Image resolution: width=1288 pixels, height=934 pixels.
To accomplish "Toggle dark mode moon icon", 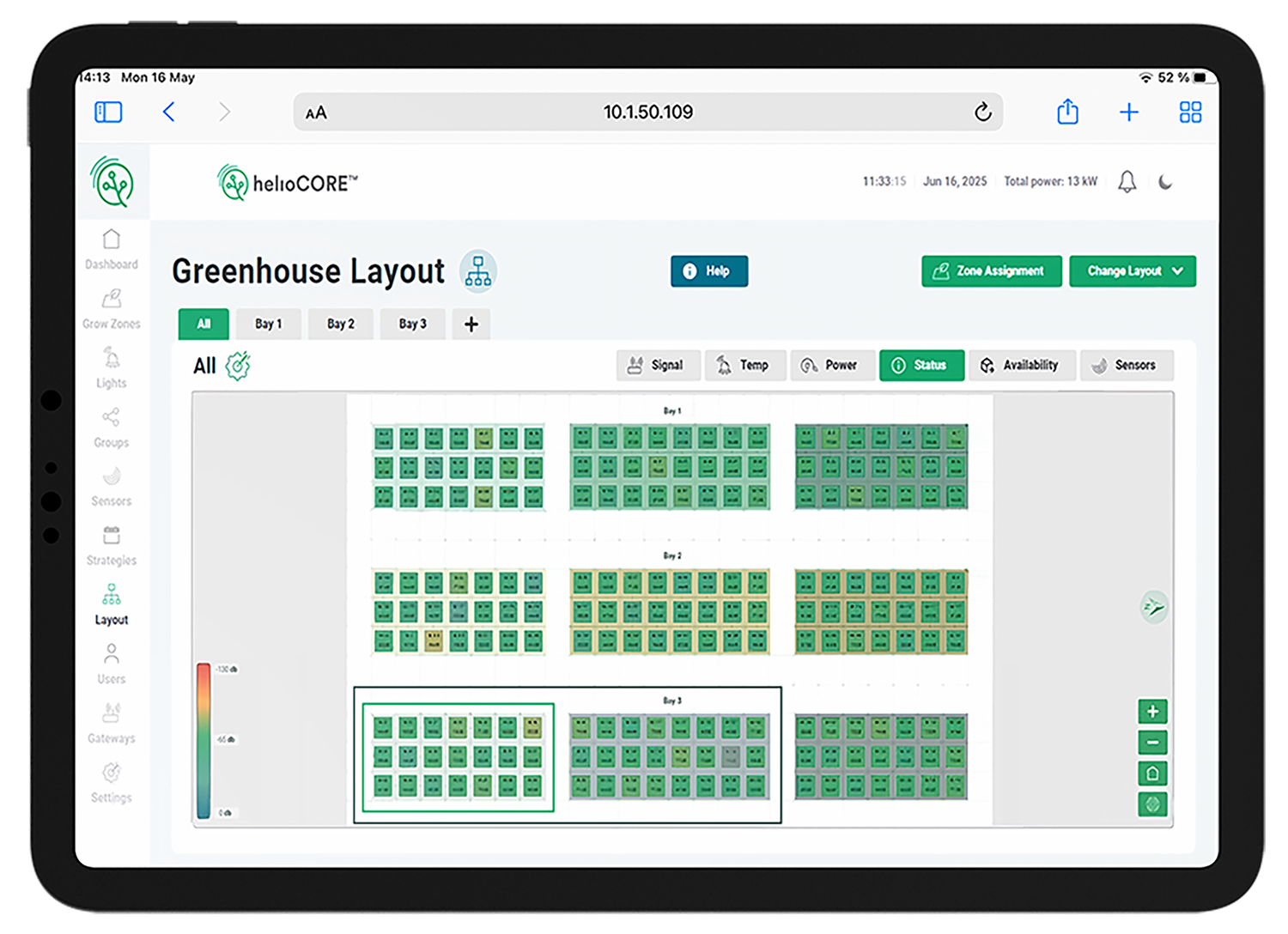I will click(x=1165, y=182).
